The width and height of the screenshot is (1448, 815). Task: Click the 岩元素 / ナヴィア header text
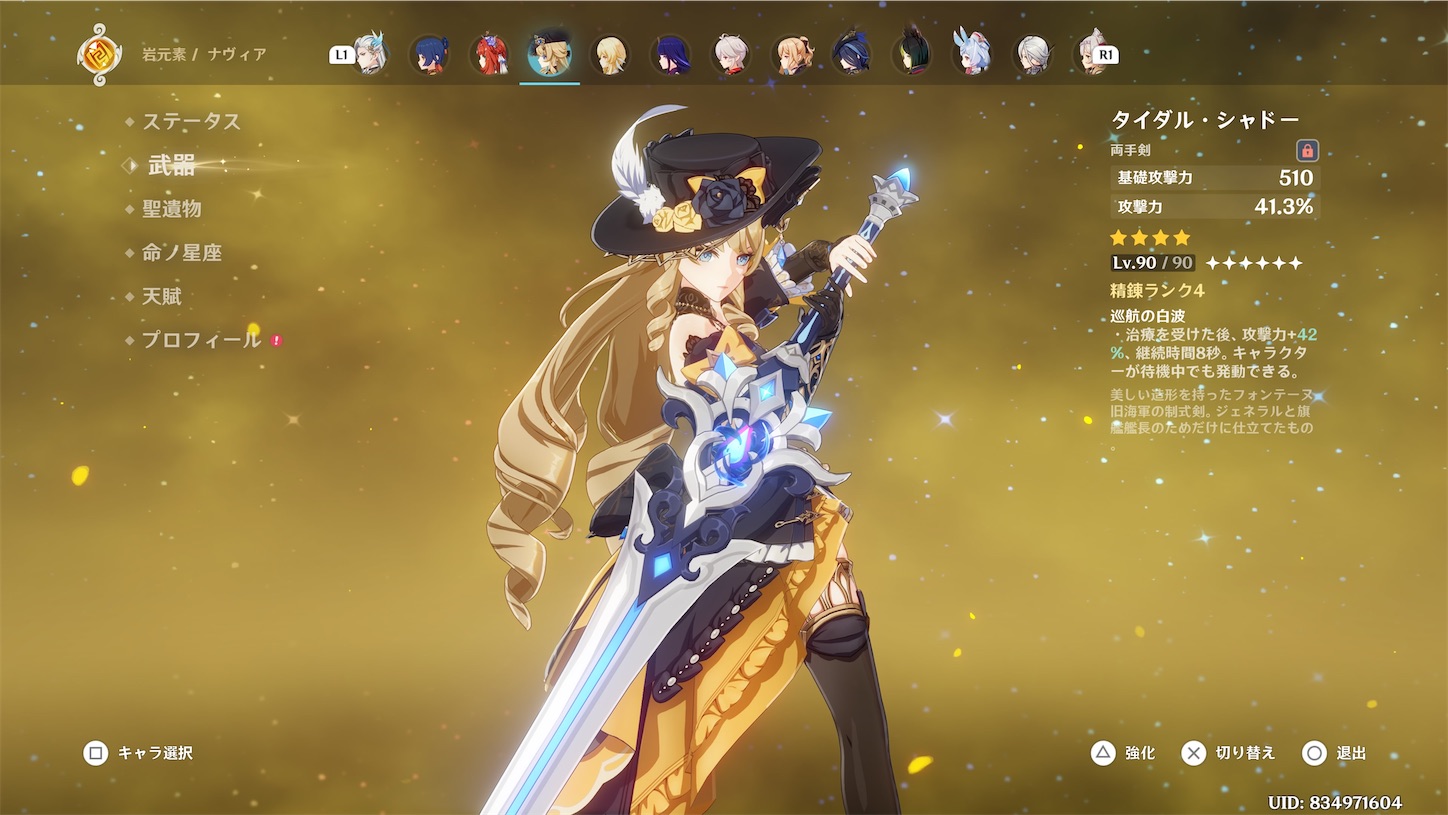coord(204,54)
